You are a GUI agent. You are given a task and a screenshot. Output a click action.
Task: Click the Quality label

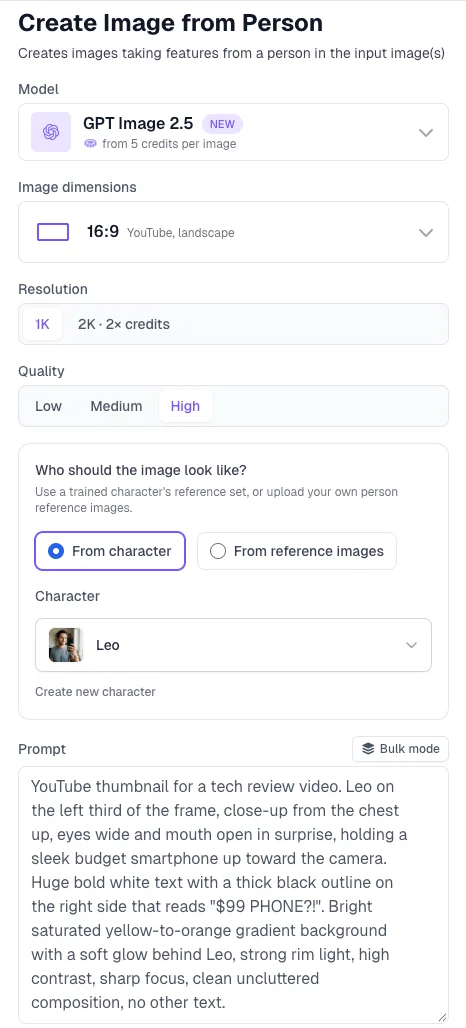[41, 371]
